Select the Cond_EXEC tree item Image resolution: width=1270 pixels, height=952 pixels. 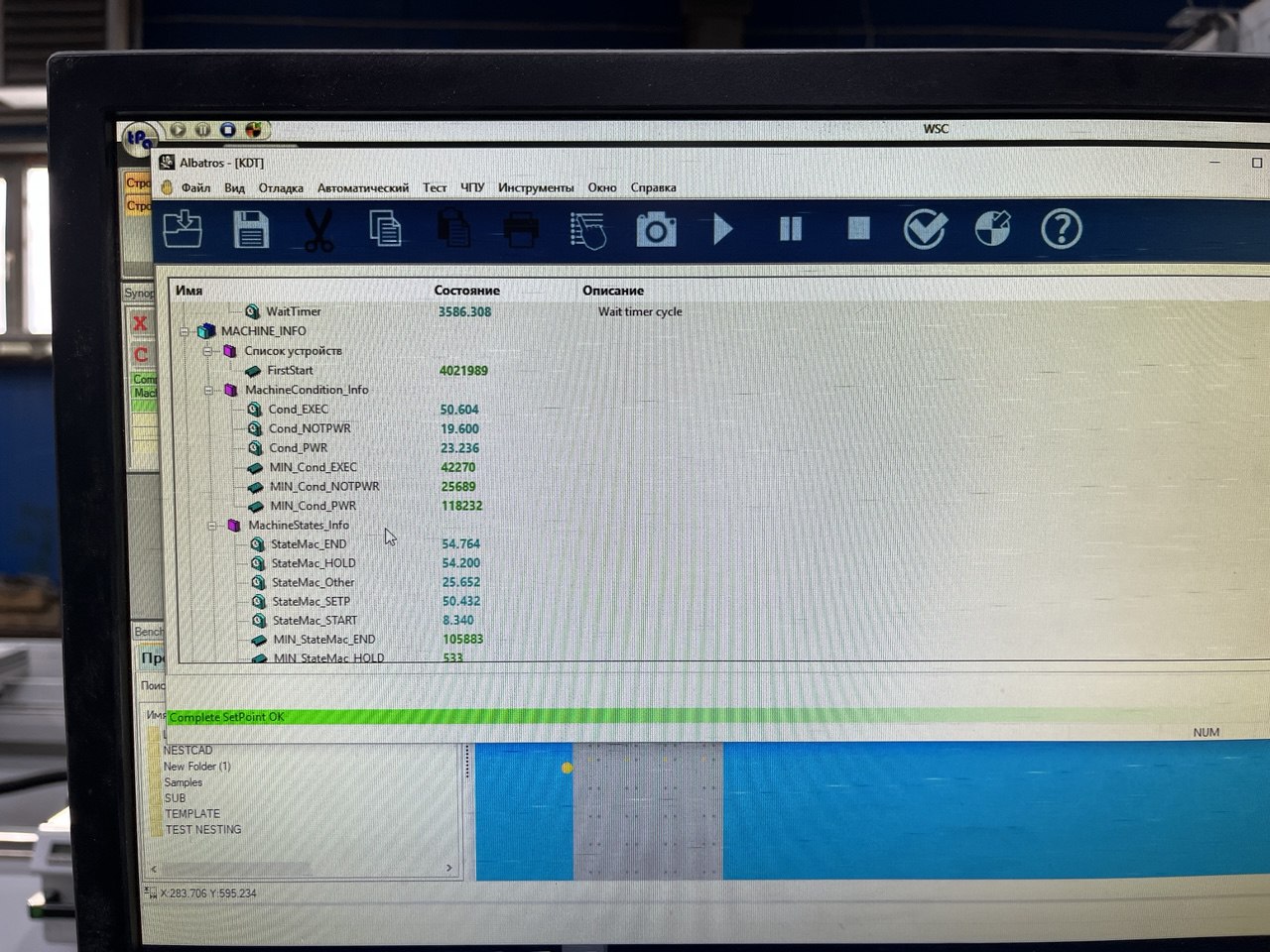click(298, 410)
